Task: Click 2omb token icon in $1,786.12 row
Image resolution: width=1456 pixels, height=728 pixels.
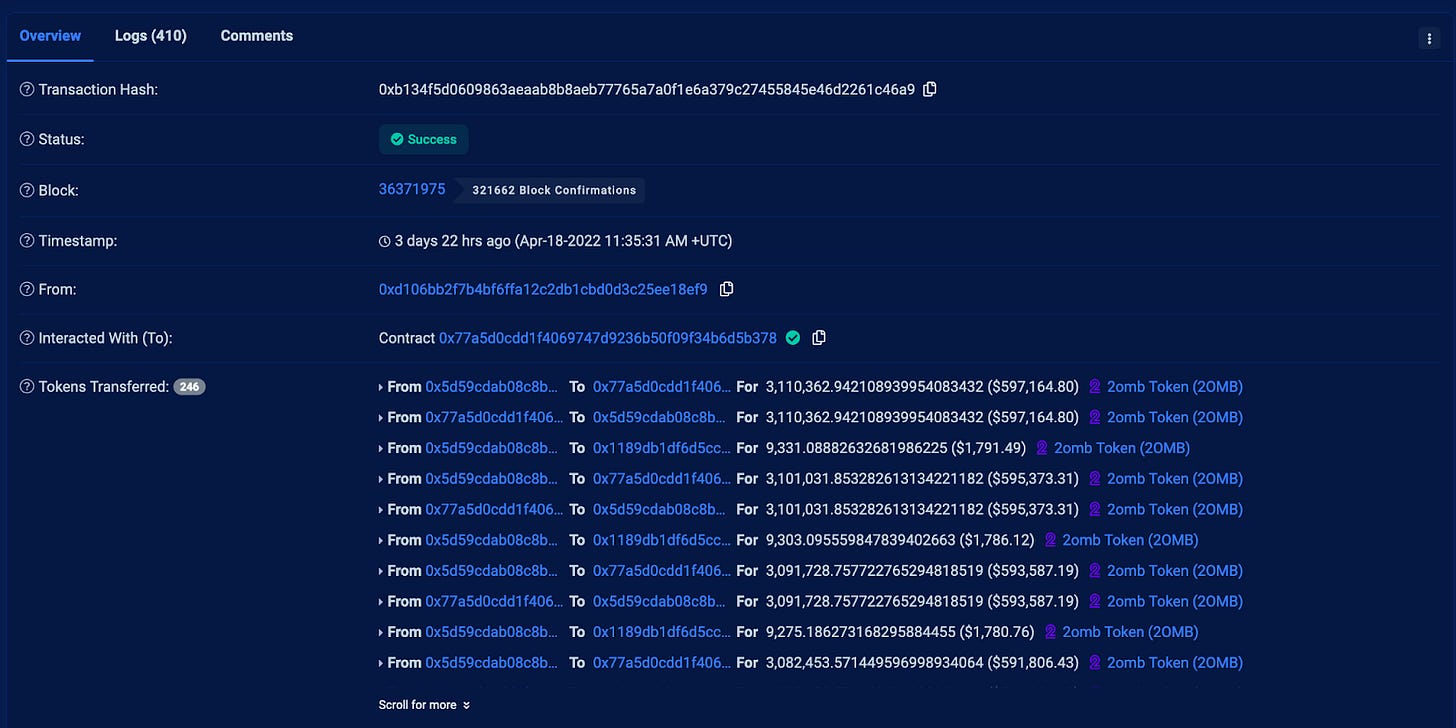Action: click(x=1050, y=540)
